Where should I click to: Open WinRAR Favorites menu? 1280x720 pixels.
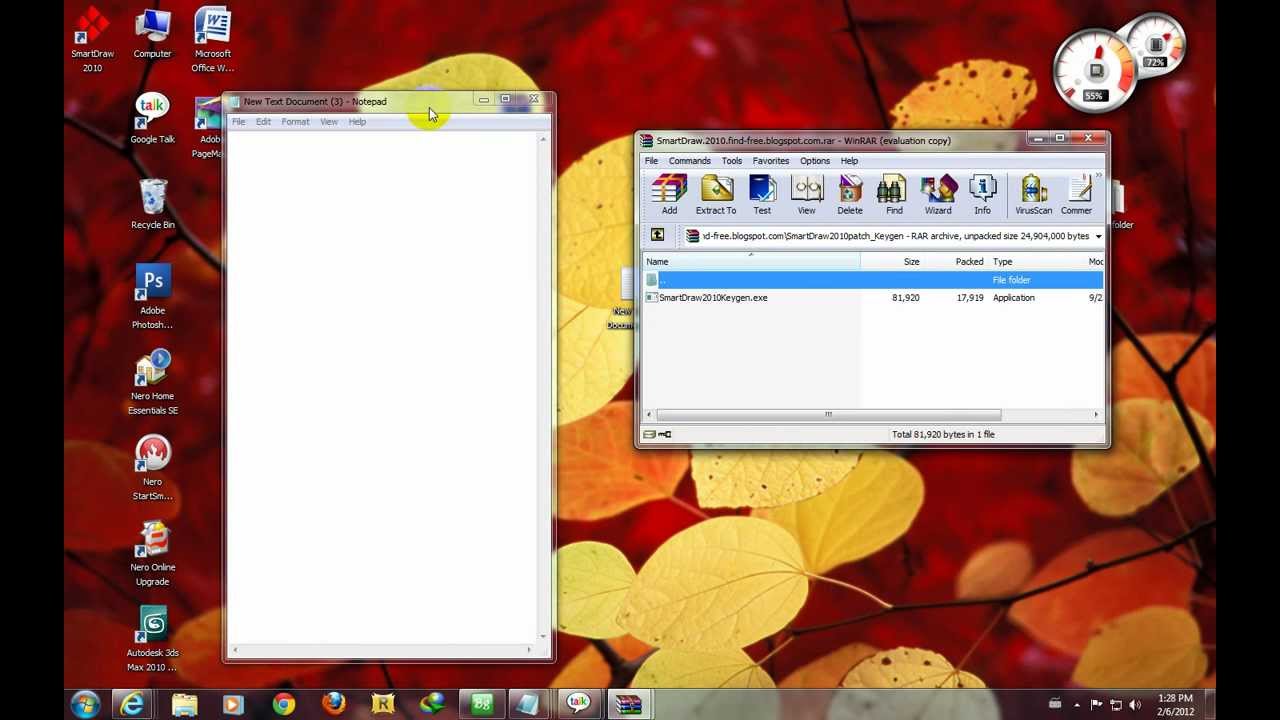tap(770, 160)
